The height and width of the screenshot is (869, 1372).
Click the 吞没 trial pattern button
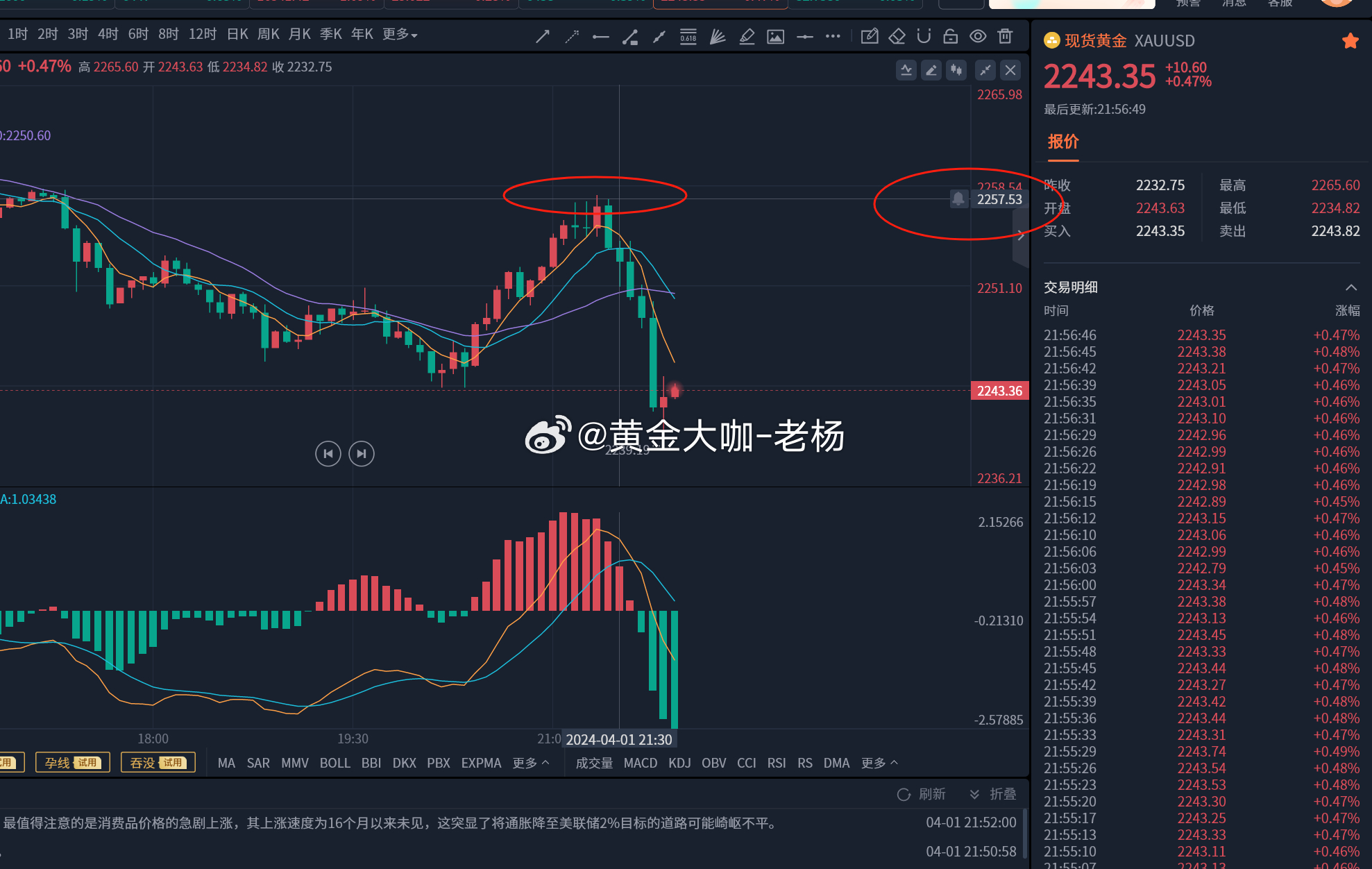[x=158, y=763]
